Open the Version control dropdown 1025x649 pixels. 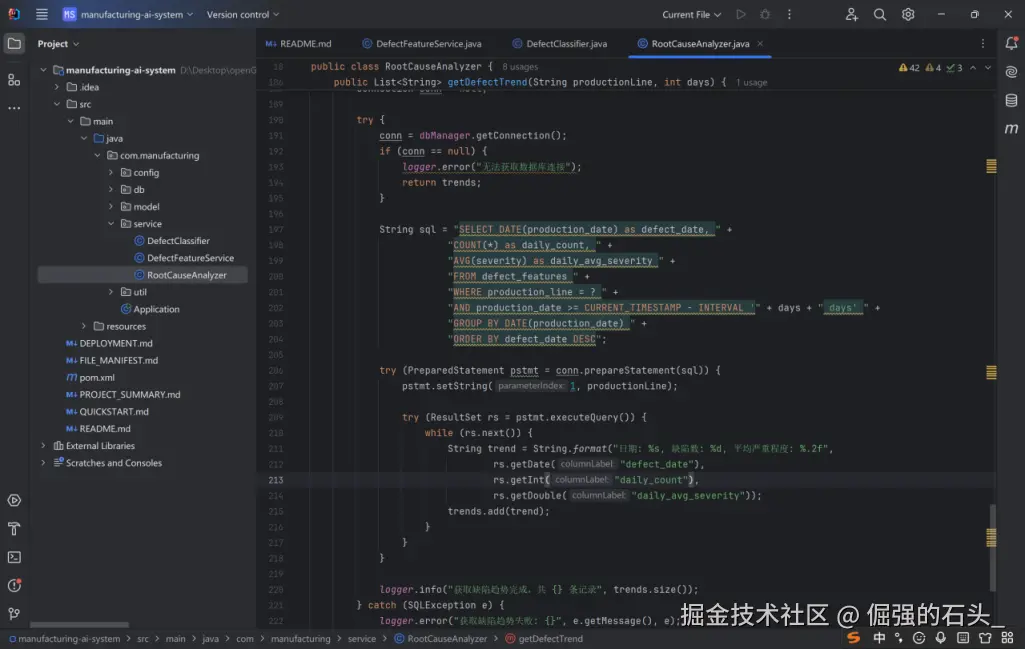tap(243, 15)
